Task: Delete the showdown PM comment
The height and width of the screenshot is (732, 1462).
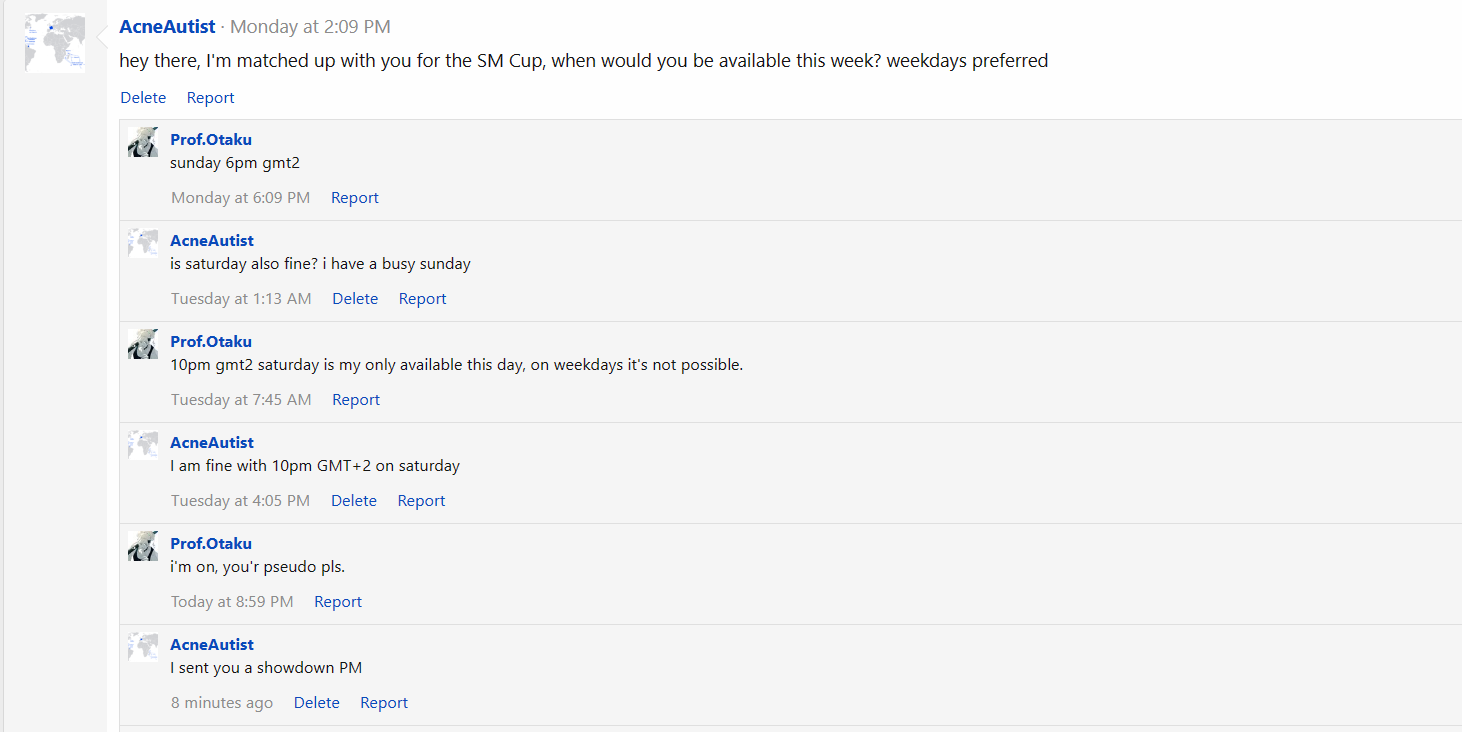Action: point(316,702)
